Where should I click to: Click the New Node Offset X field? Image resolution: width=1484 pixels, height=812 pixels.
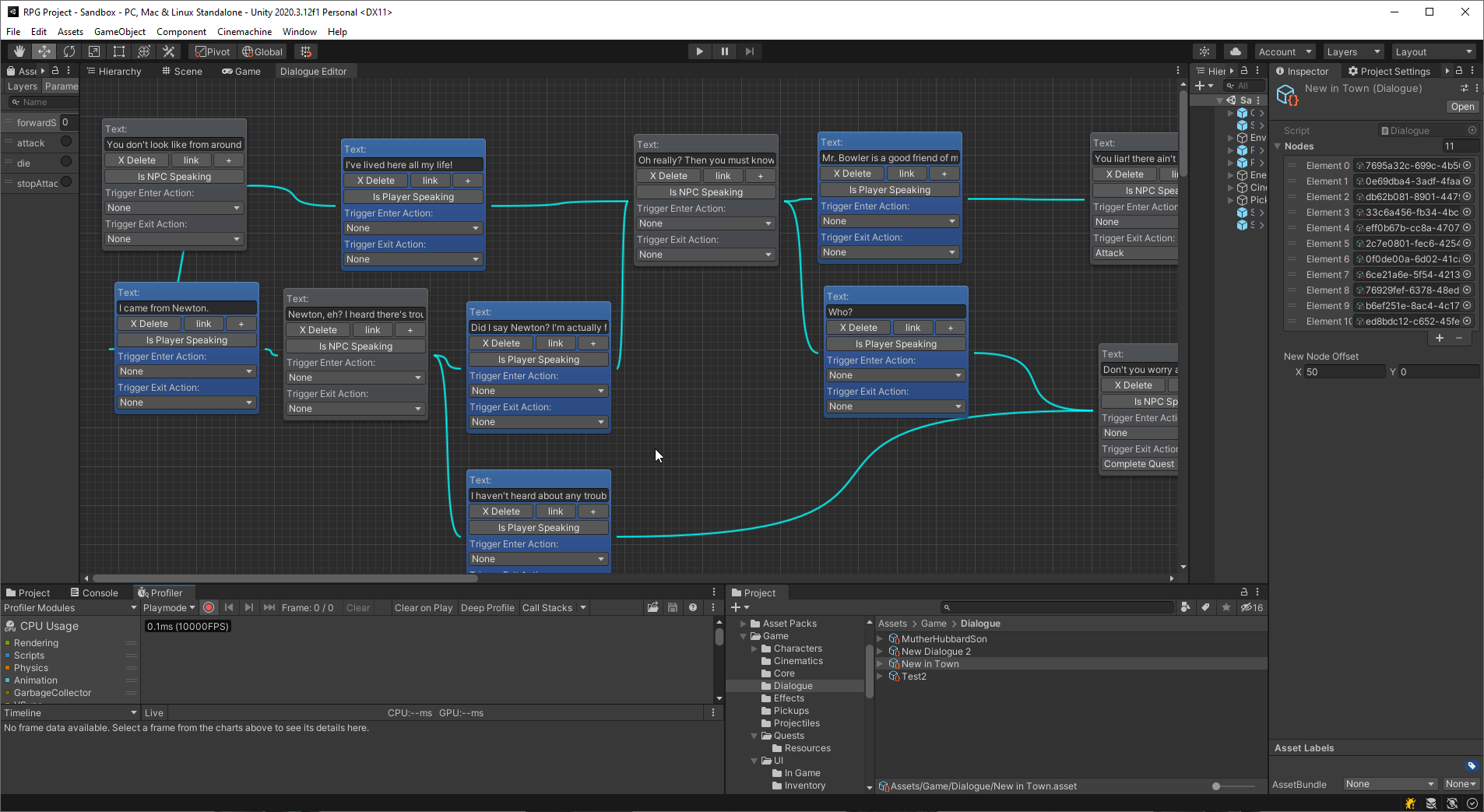(x=1344, y=372)
